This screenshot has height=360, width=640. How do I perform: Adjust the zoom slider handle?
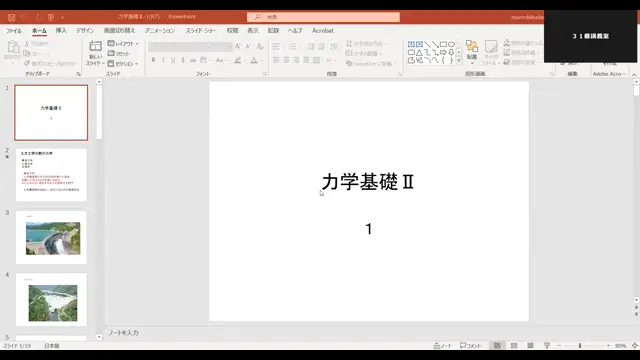point(580,346)
